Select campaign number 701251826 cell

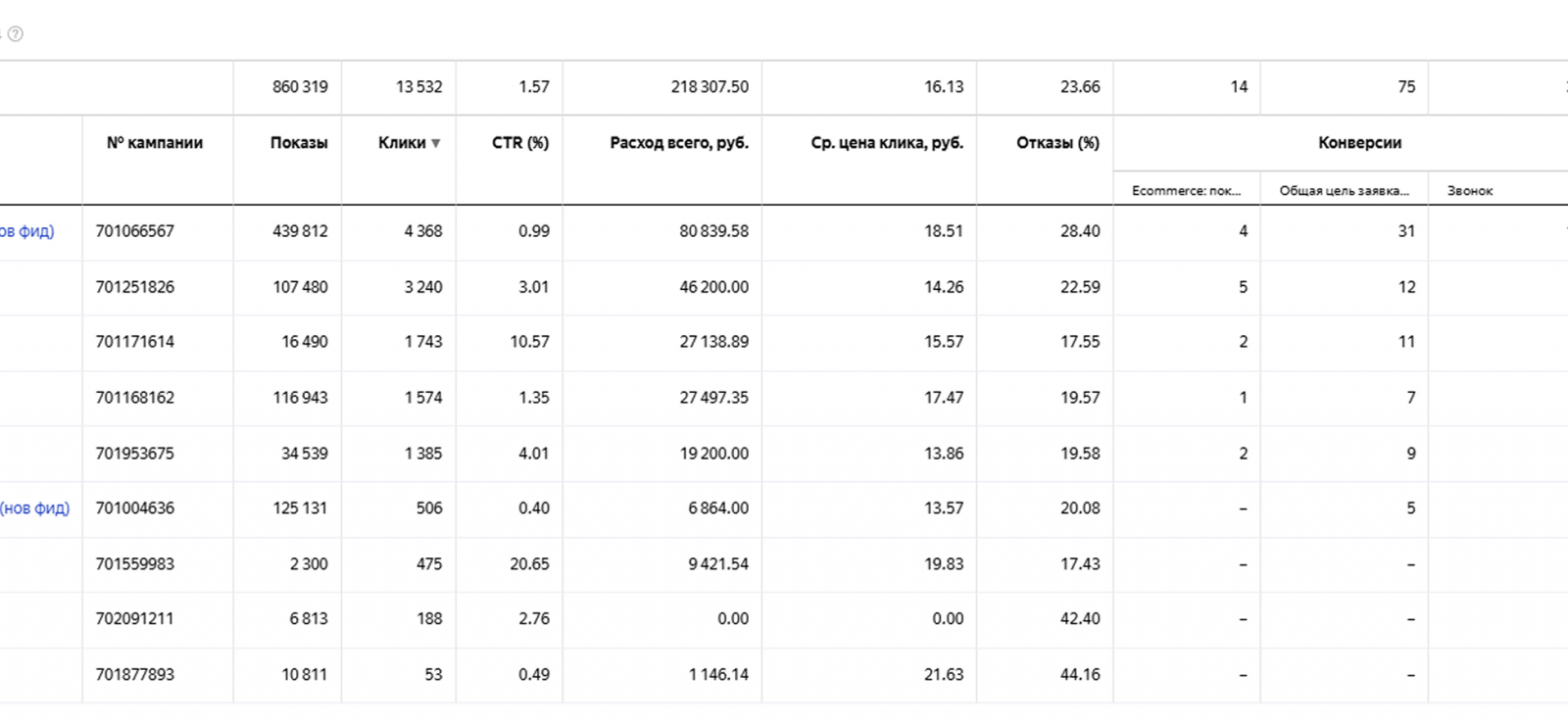pos(135,287)
